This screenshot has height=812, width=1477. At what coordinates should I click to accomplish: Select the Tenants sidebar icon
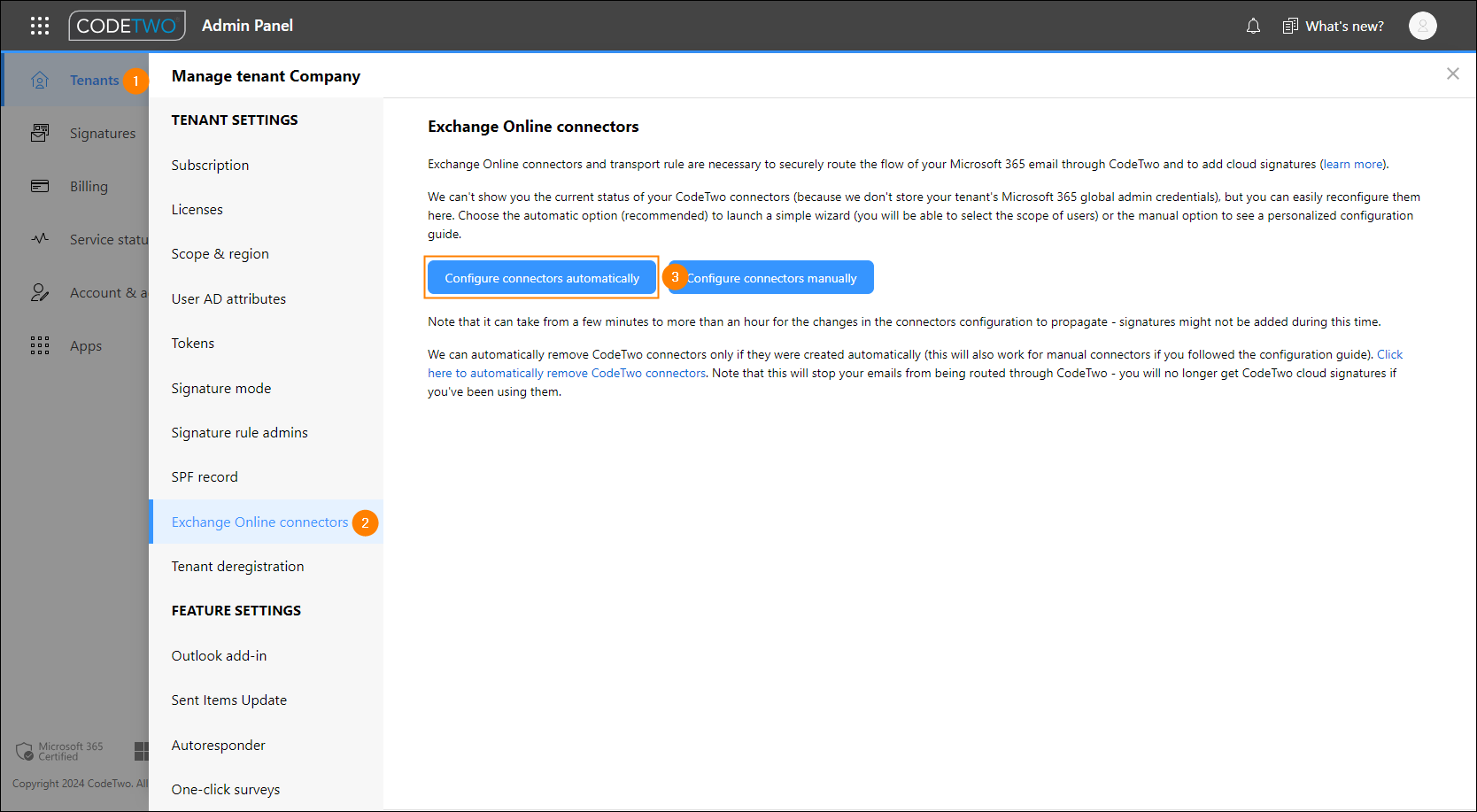pos(40,80)
